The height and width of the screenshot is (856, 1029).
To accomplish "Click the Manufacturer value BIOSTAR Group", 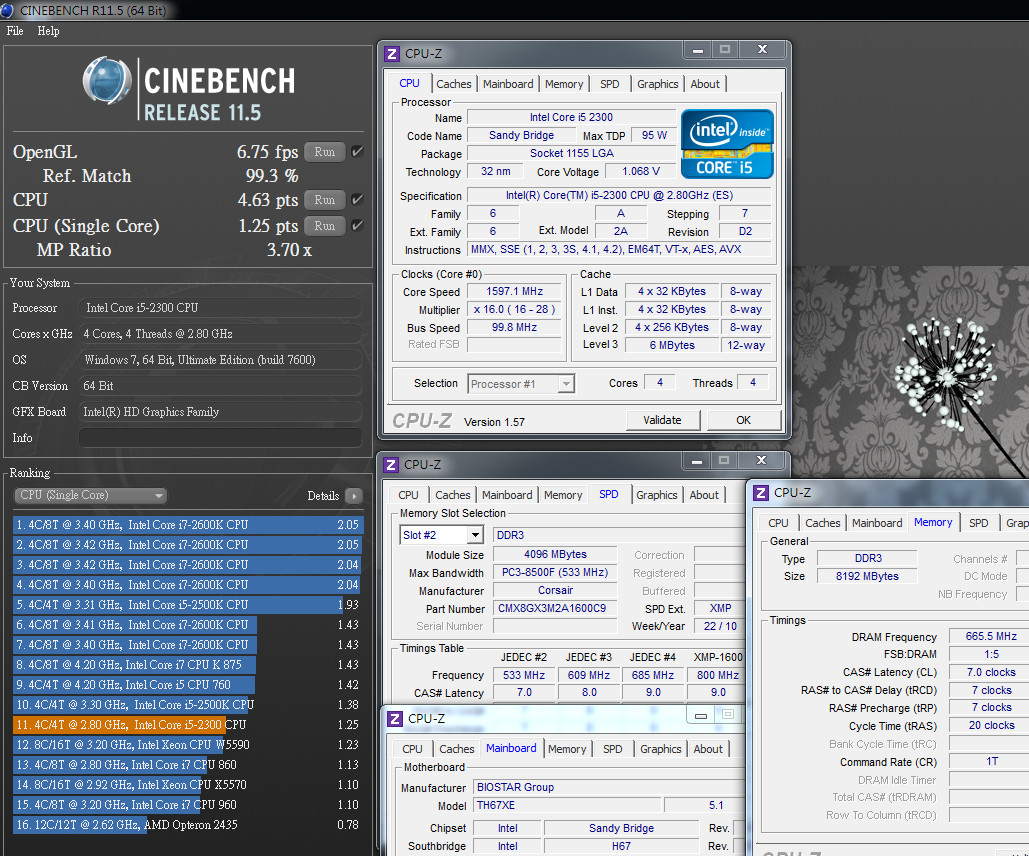I will (x=608, y=787).
